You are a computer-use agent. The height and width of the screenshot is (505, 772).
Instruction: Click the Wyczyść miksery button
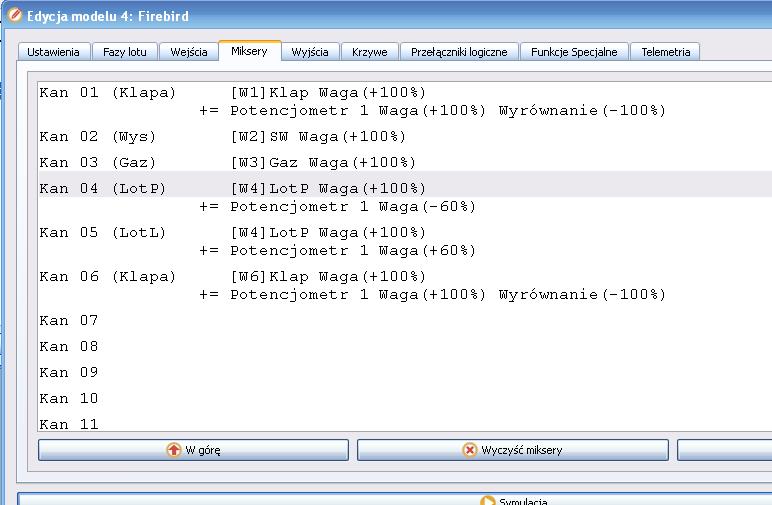click(513, 450)
